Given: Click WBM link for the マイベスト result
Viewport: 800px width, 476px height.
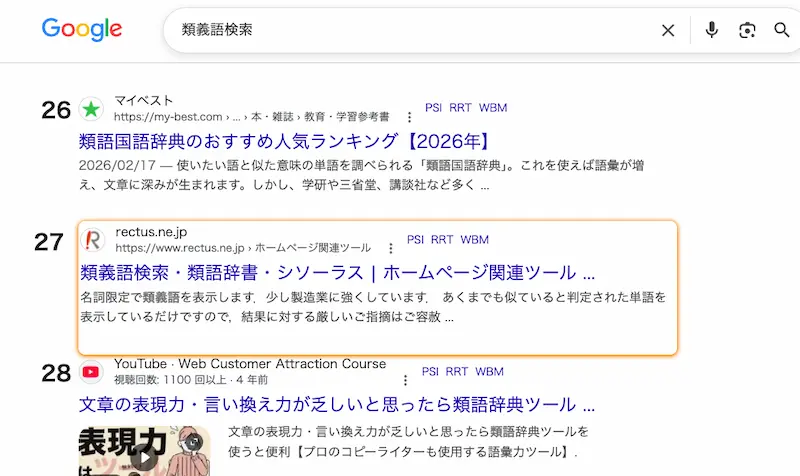Looking at the screenshot, I should coord(493,108).
